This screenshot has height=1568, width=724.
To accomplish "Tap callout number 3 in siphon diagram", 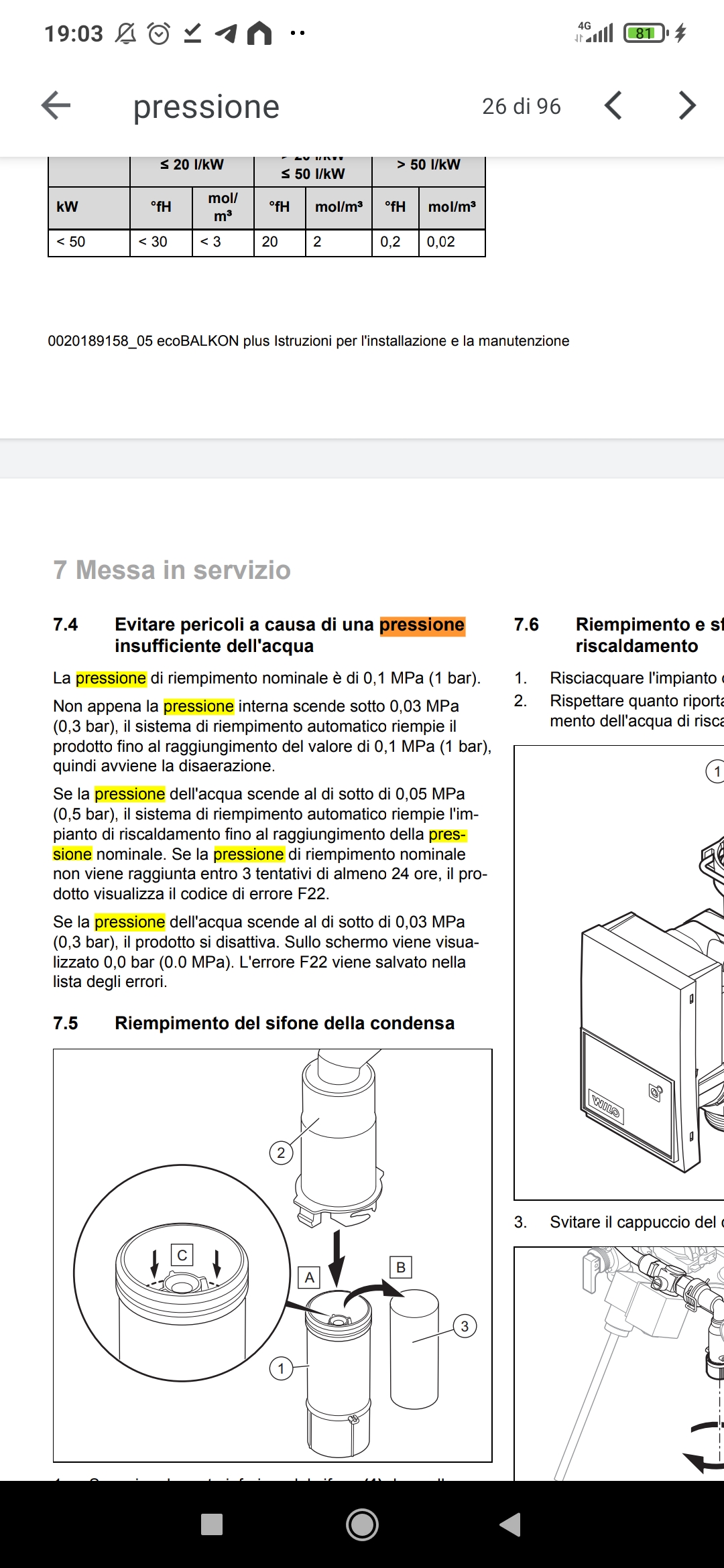I will (465, 1326).
